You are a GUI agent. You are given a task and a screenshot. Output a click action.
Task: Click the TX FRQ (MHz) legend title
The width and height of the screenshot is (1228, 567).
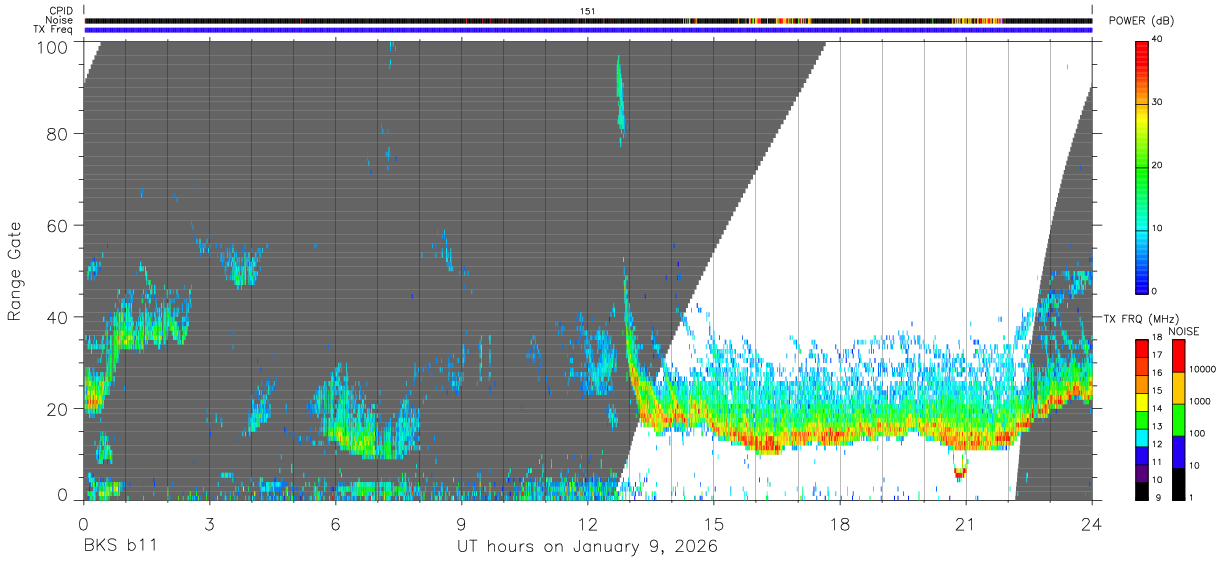(x=1143, y=318)
